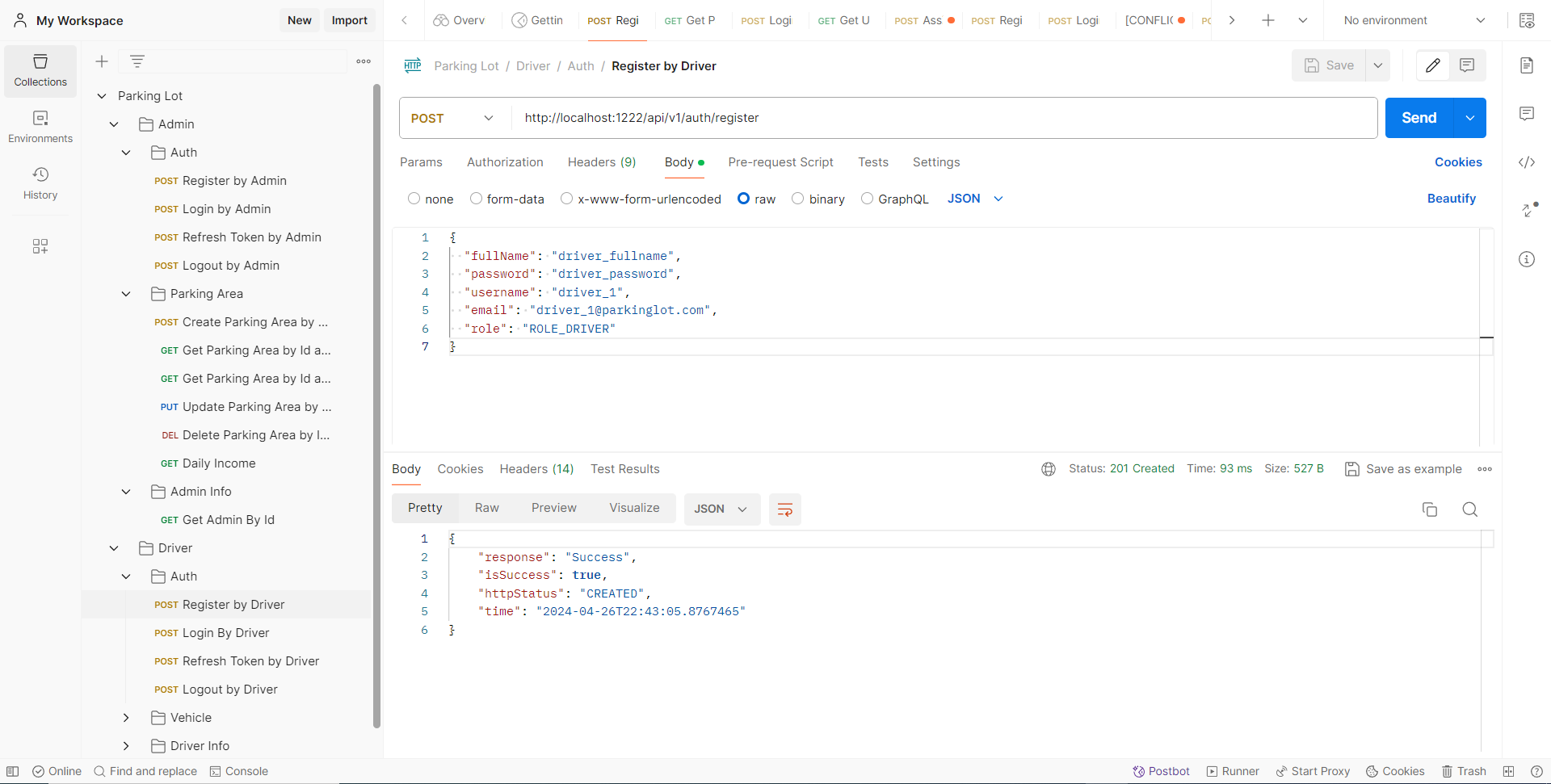Open the Environments sidebar panel

[40, 128]
